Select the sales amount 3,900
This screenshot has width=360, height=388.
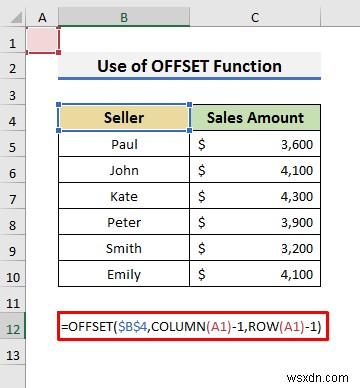(255, 222)
